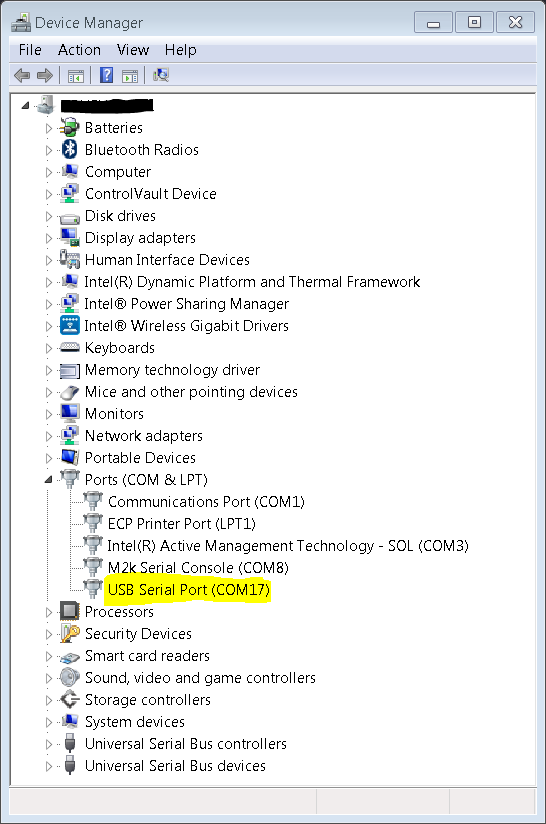Open the Help menu
The height and width of the screenshot is (824, 546).
click(x=181, y=50)
